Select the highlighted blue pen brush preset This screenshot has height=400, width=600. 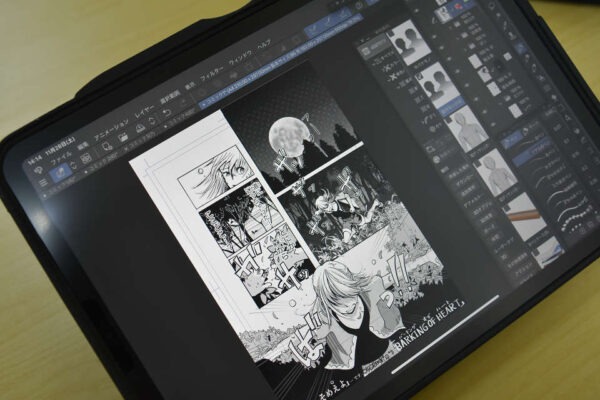532,152
